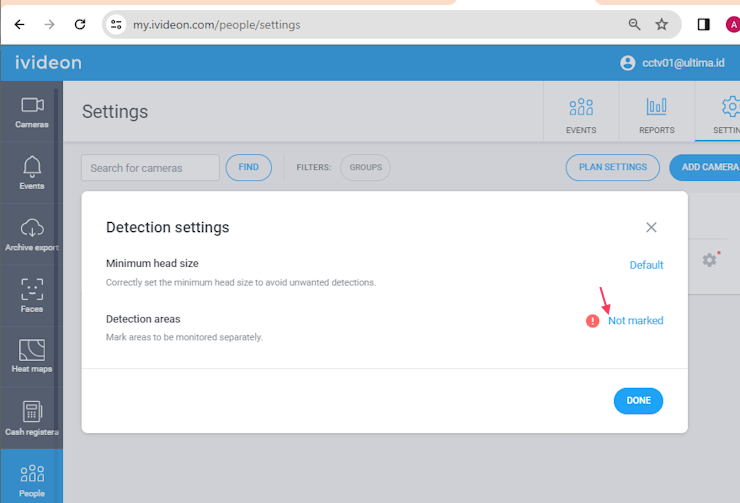Open the Groups filter
The width and height of the screenshot is (740, 503).
(x=365, y=168)
